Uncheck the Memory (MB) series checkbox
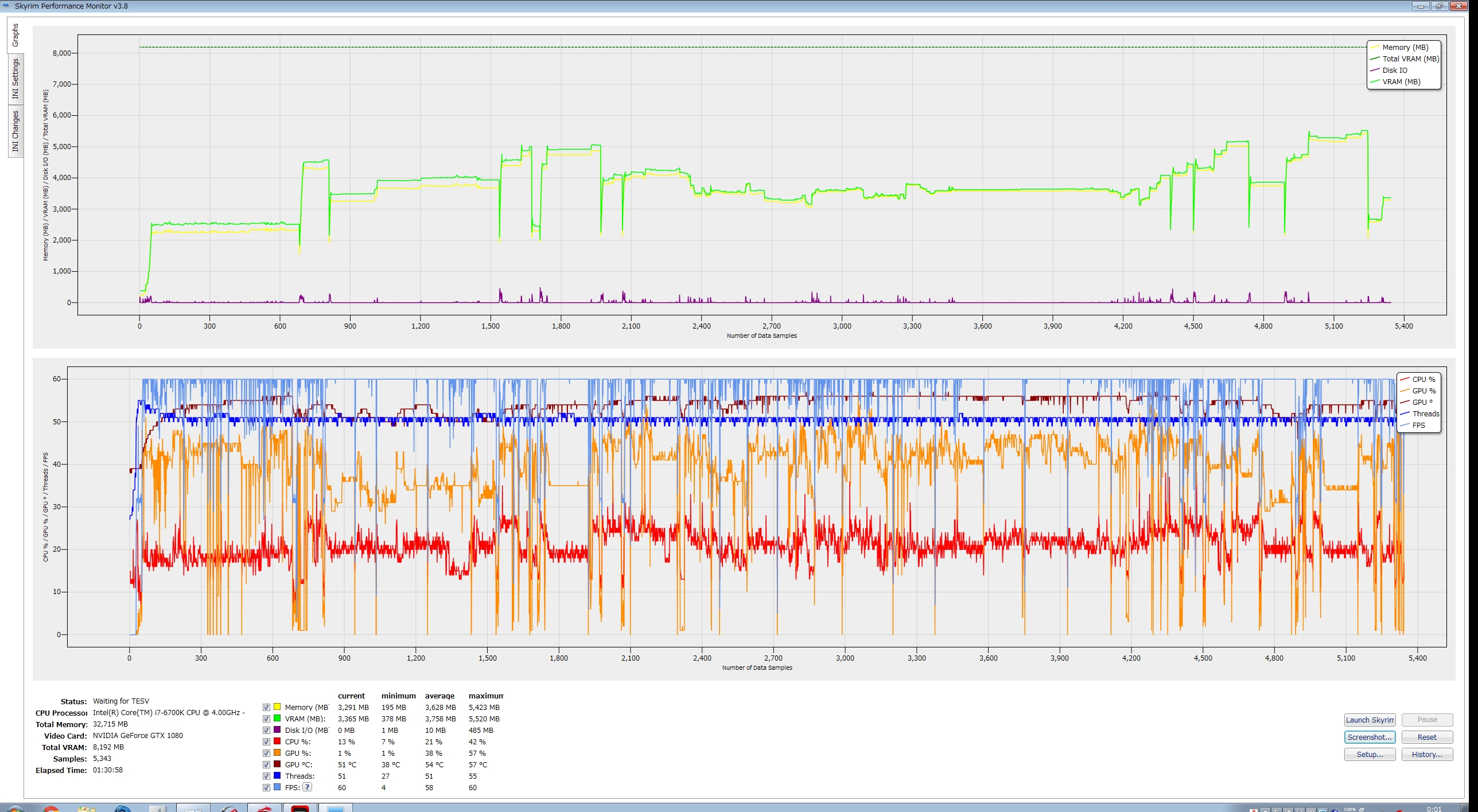Image resolution: width=1478 pixels, height=812 pixels. (266, 707)
